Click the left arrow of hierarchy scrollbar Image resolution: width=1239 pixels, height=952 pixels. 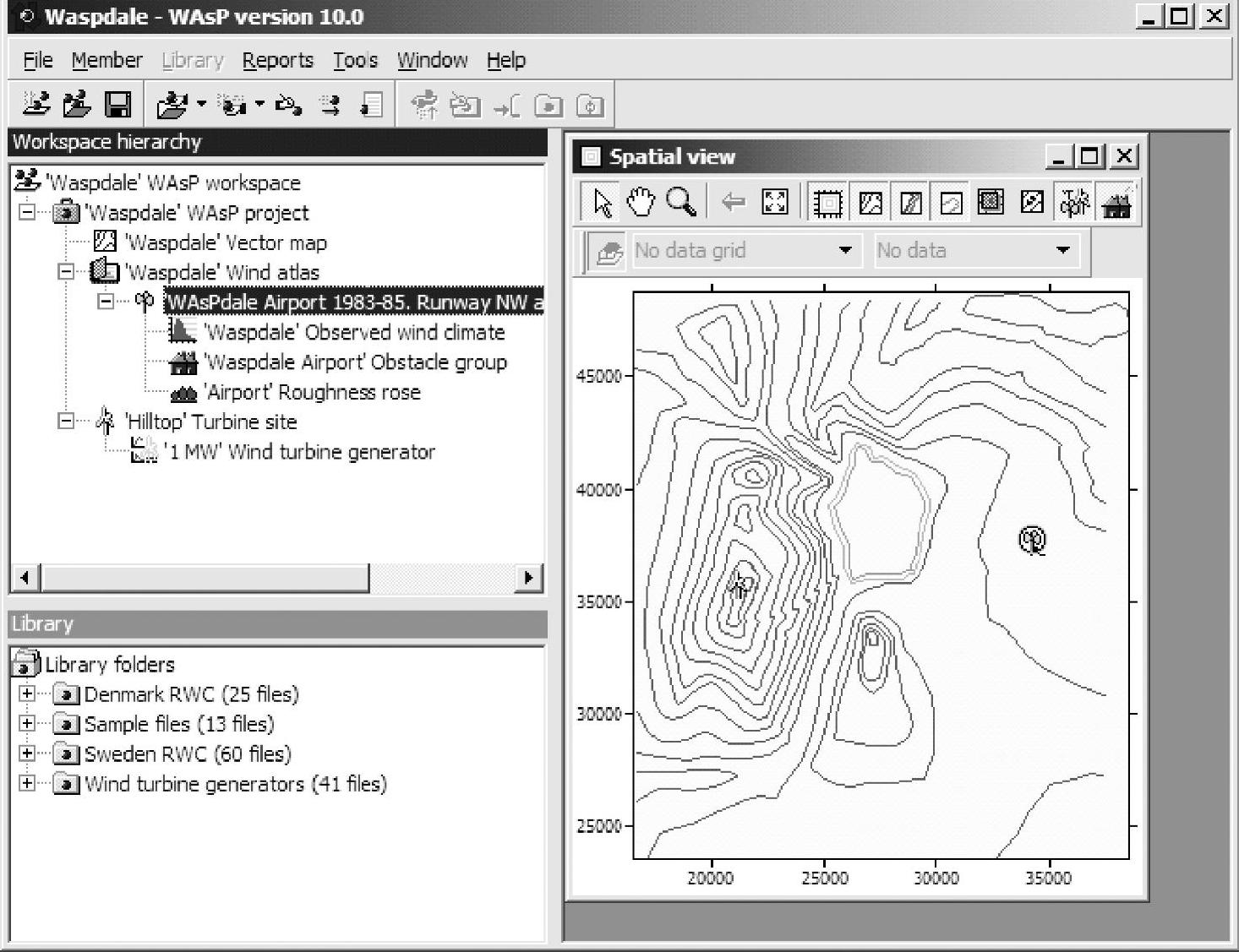point(25,578)
